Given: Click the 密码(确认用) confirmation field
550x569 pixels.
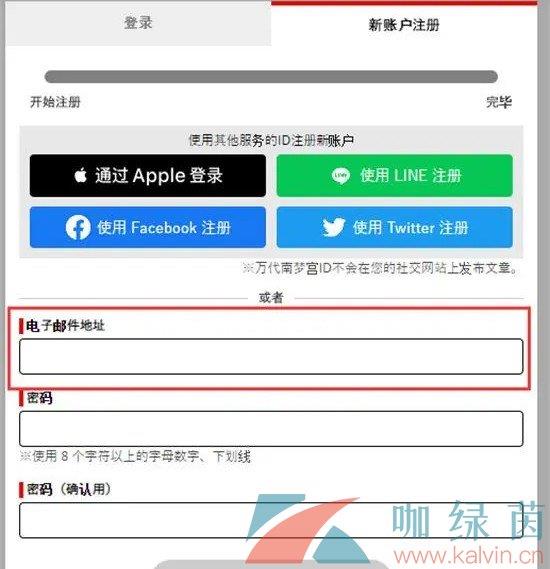Looking at the screenshot, I should click(271, 520).
